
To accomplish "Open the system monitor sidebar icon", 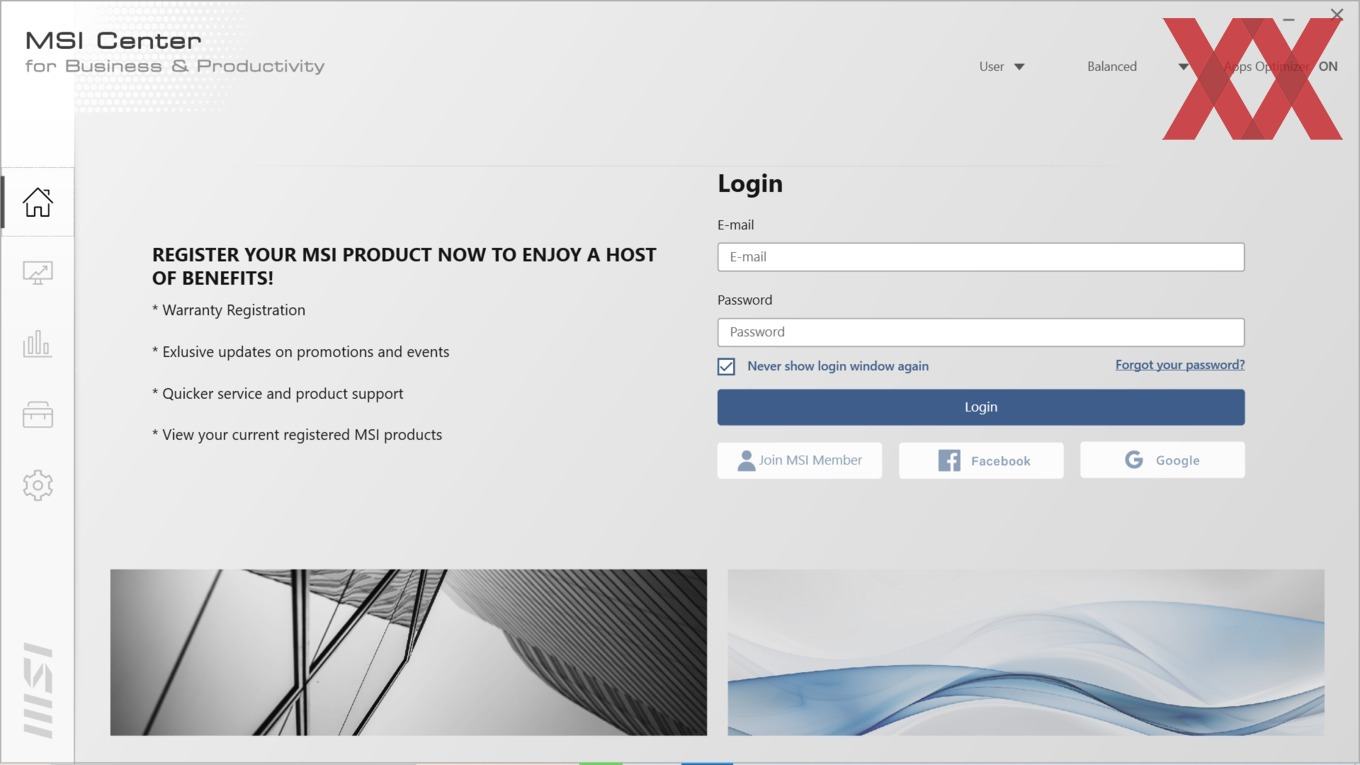I will [x=38, y=273].
